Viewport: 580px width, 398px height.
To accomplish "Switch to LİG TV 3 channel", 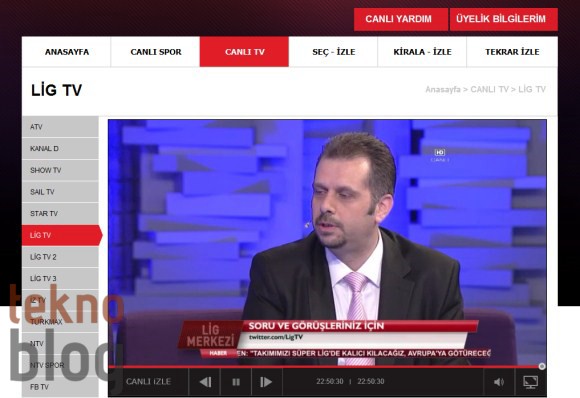I will [x=60, y=279].
